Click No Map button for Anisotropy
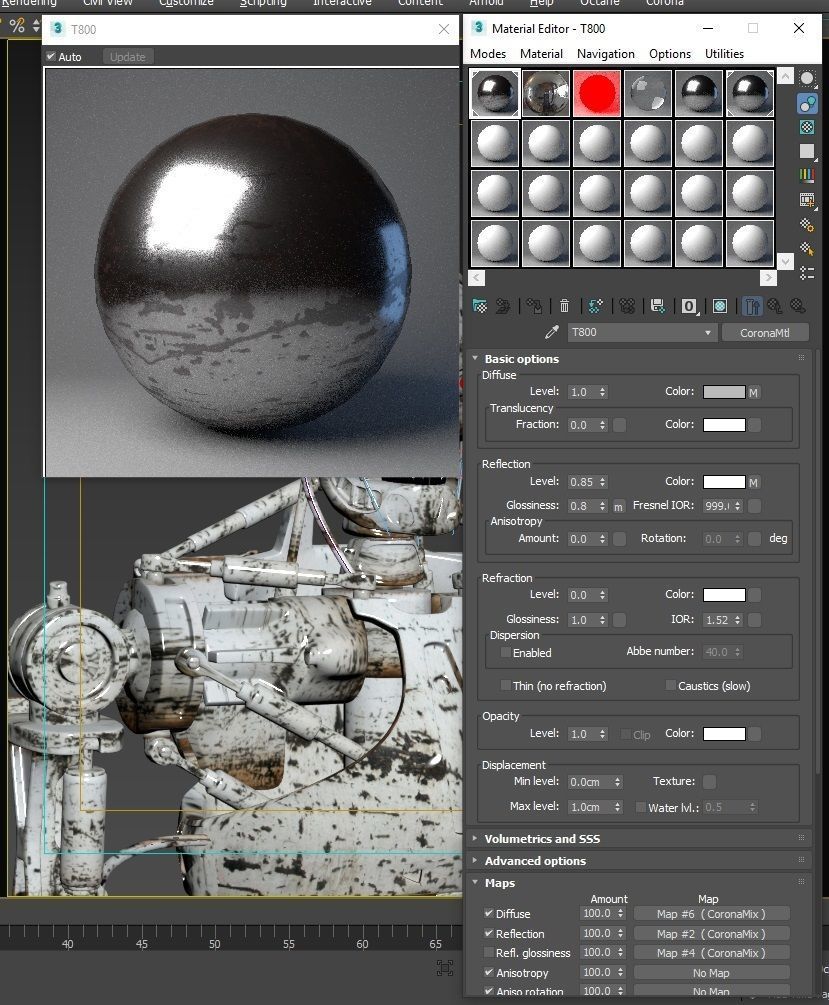The width and height of the screenshot is (829, 1005). (x=711, y=973)
